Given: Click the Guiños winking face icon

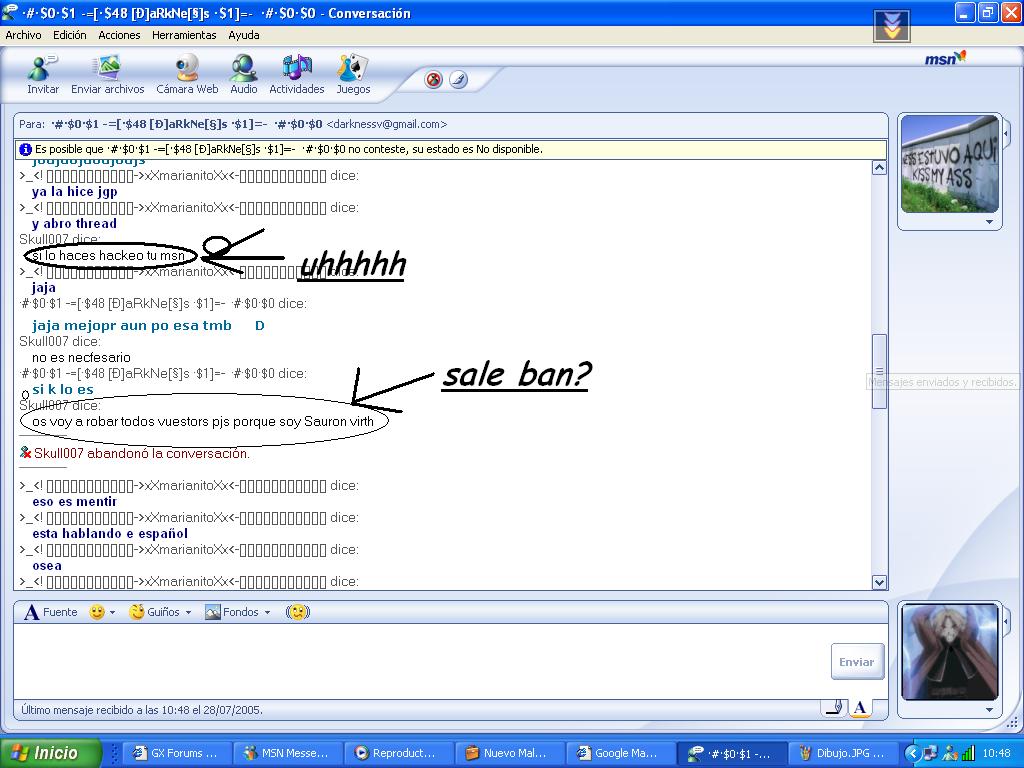Looking at the screenshot, I should 136,612.
